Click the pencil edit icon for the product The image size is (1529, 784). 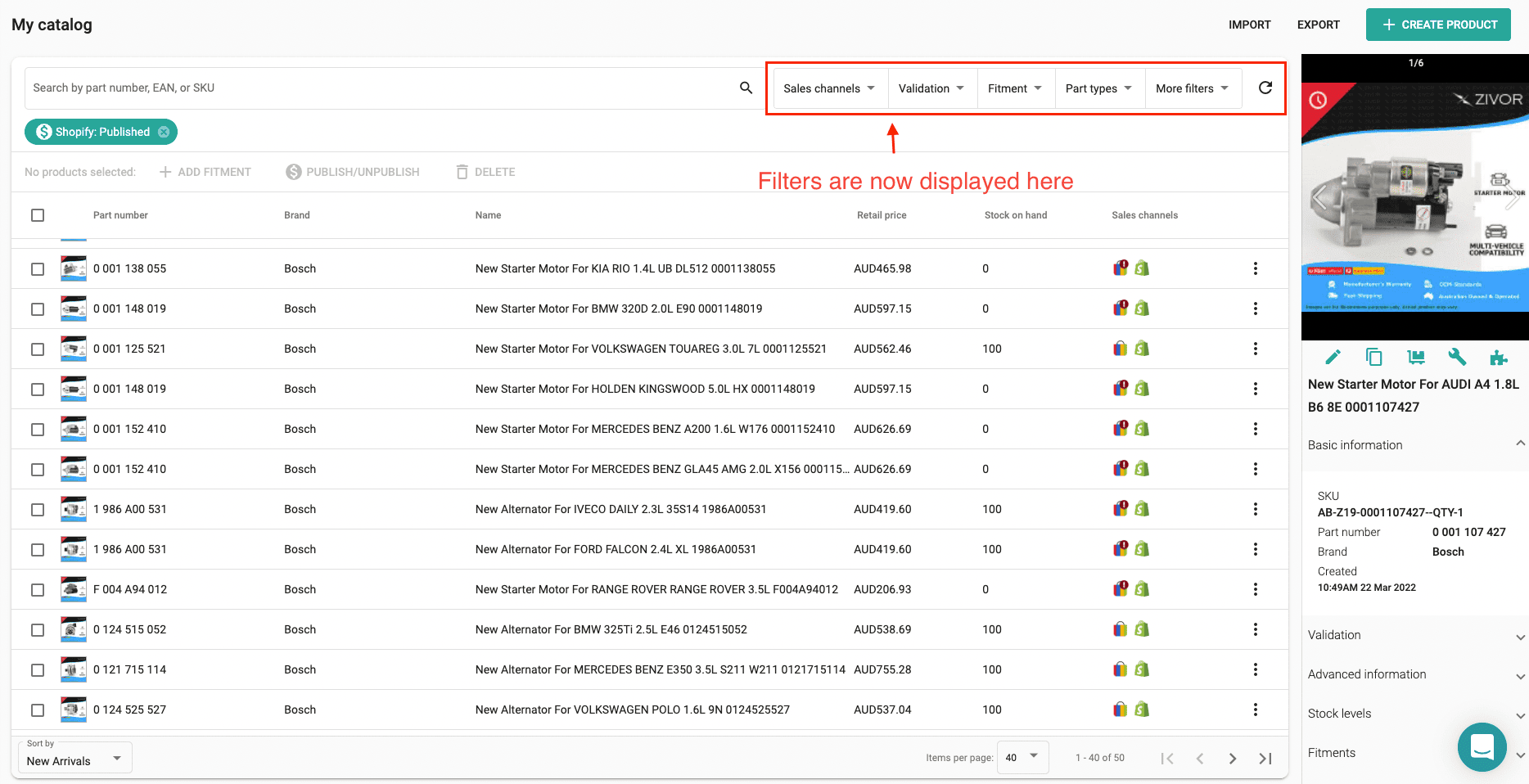click(x=1333, y=357)
